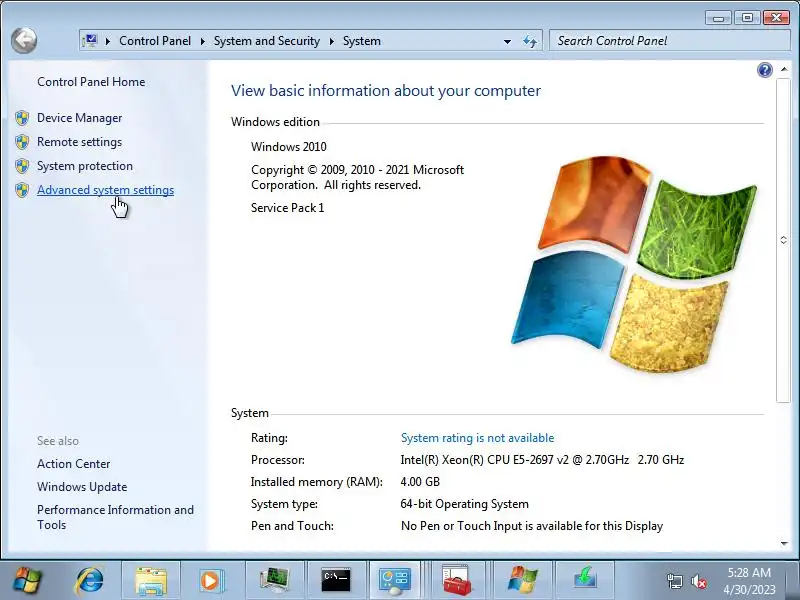
Task: Click the Service Pack 1 text
Action: point(287,208)
